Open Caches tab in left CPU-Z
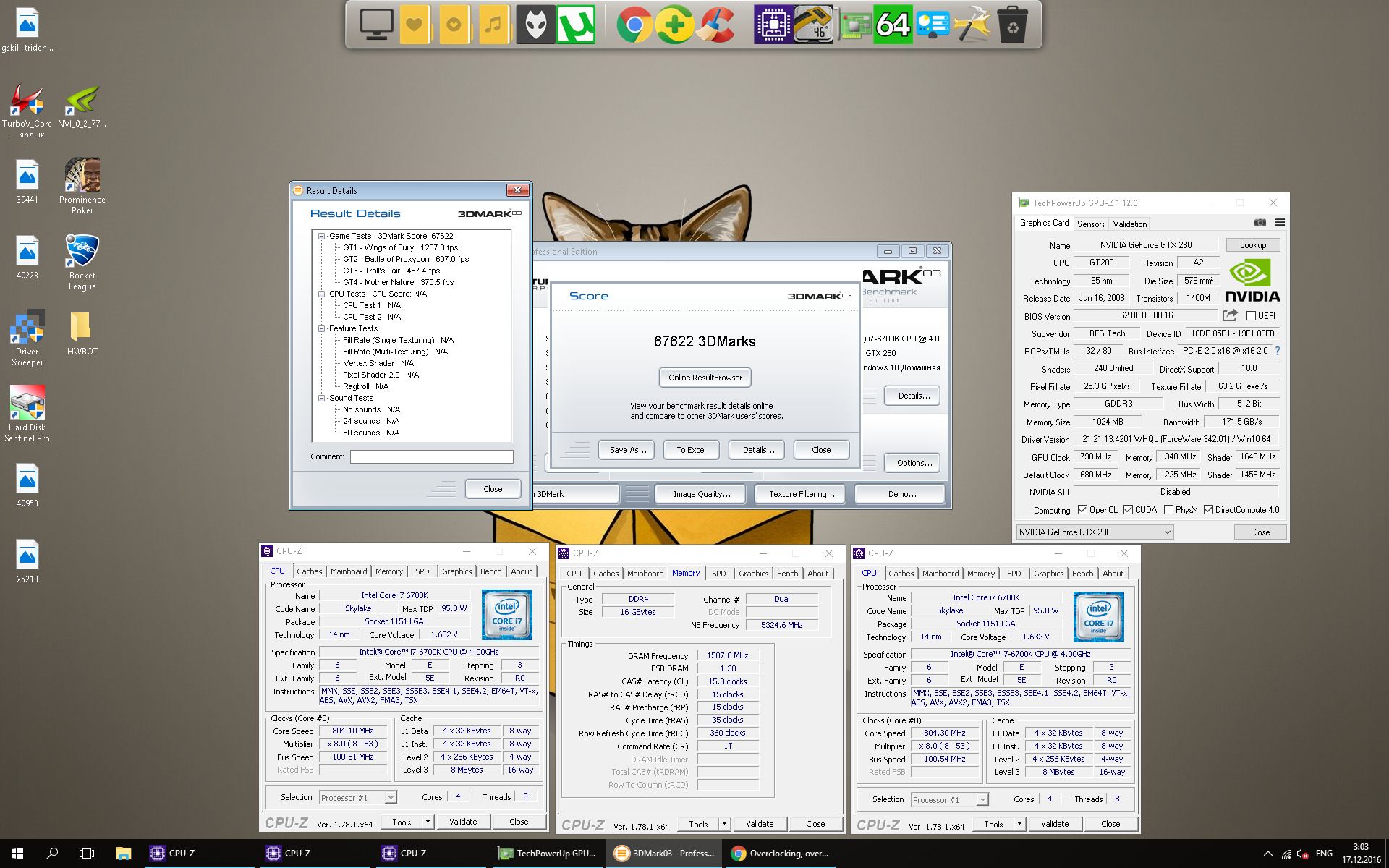Screen dimensions: 1389x868 tap(310, 571)
